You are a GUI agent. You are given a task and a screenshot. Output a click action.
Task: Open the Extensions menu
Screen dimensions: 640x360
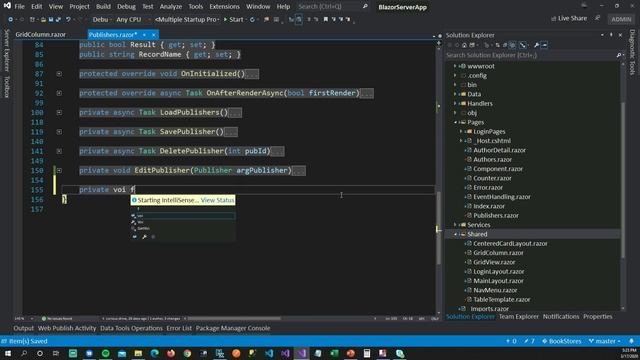click(224, 7)
